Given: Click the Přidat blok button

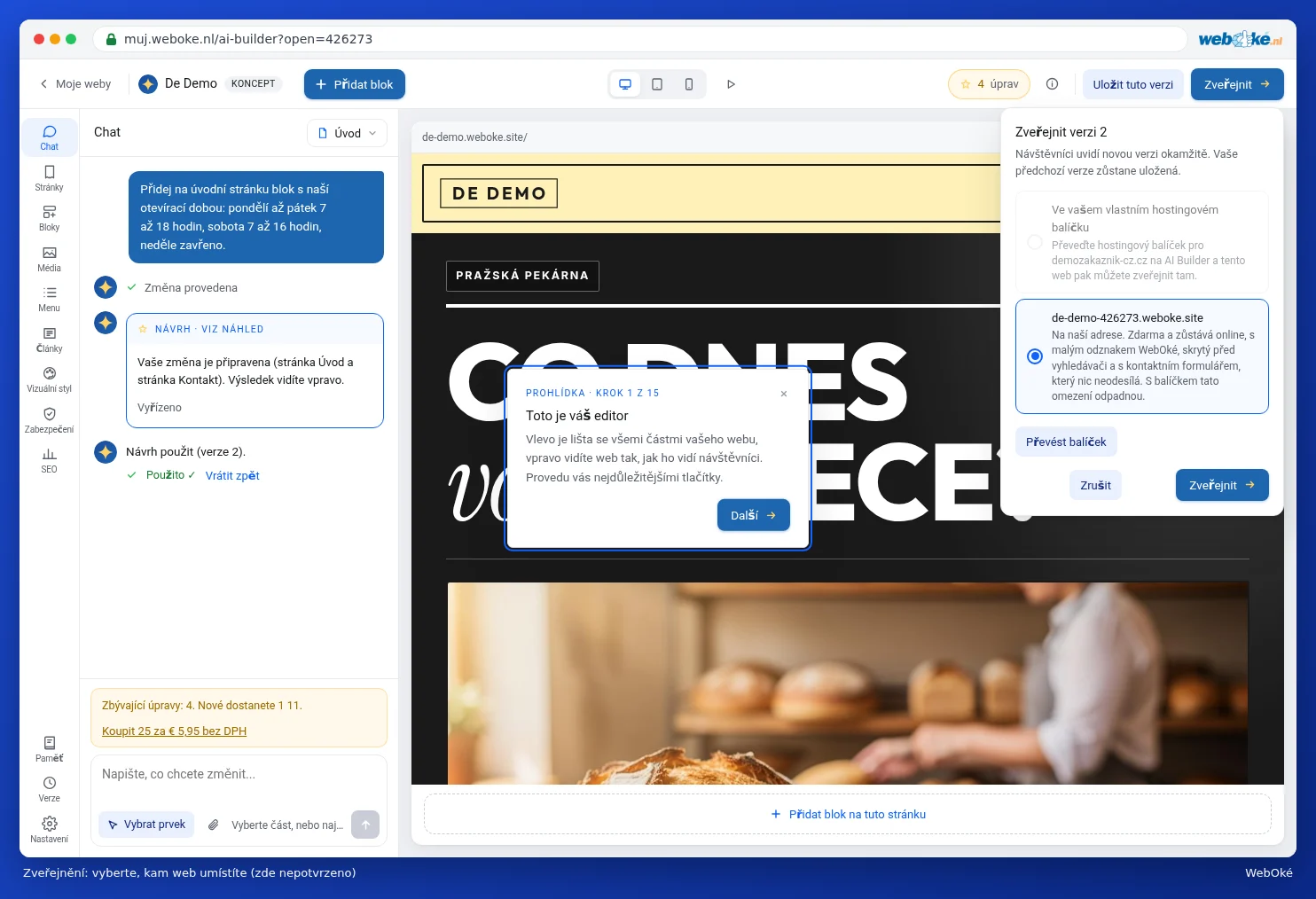Looking at the screenshot, I should (355, 84).
